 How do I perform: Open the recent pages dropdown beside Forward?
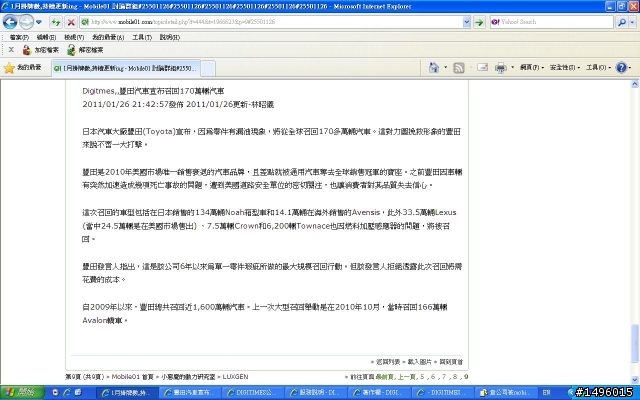point(39,22)
